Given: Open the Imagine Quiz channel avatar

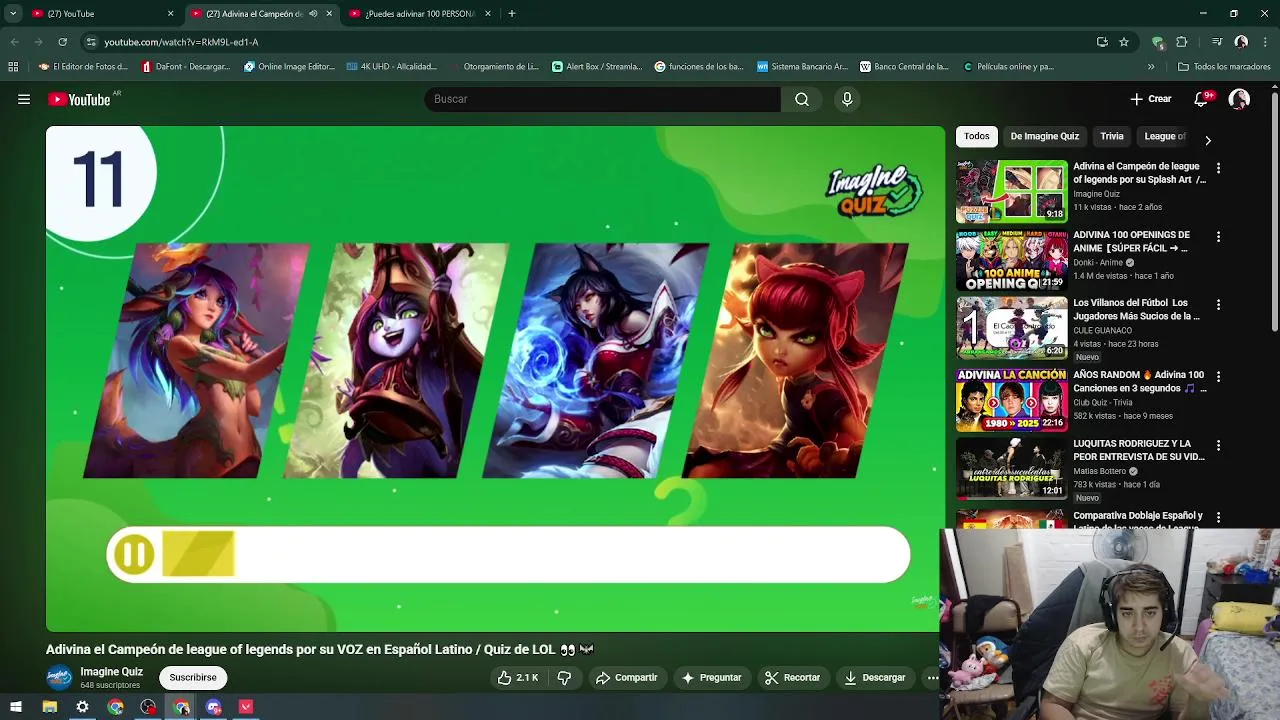Looking at the screenshot, I should pyautogui.click(x=59, y=678).
